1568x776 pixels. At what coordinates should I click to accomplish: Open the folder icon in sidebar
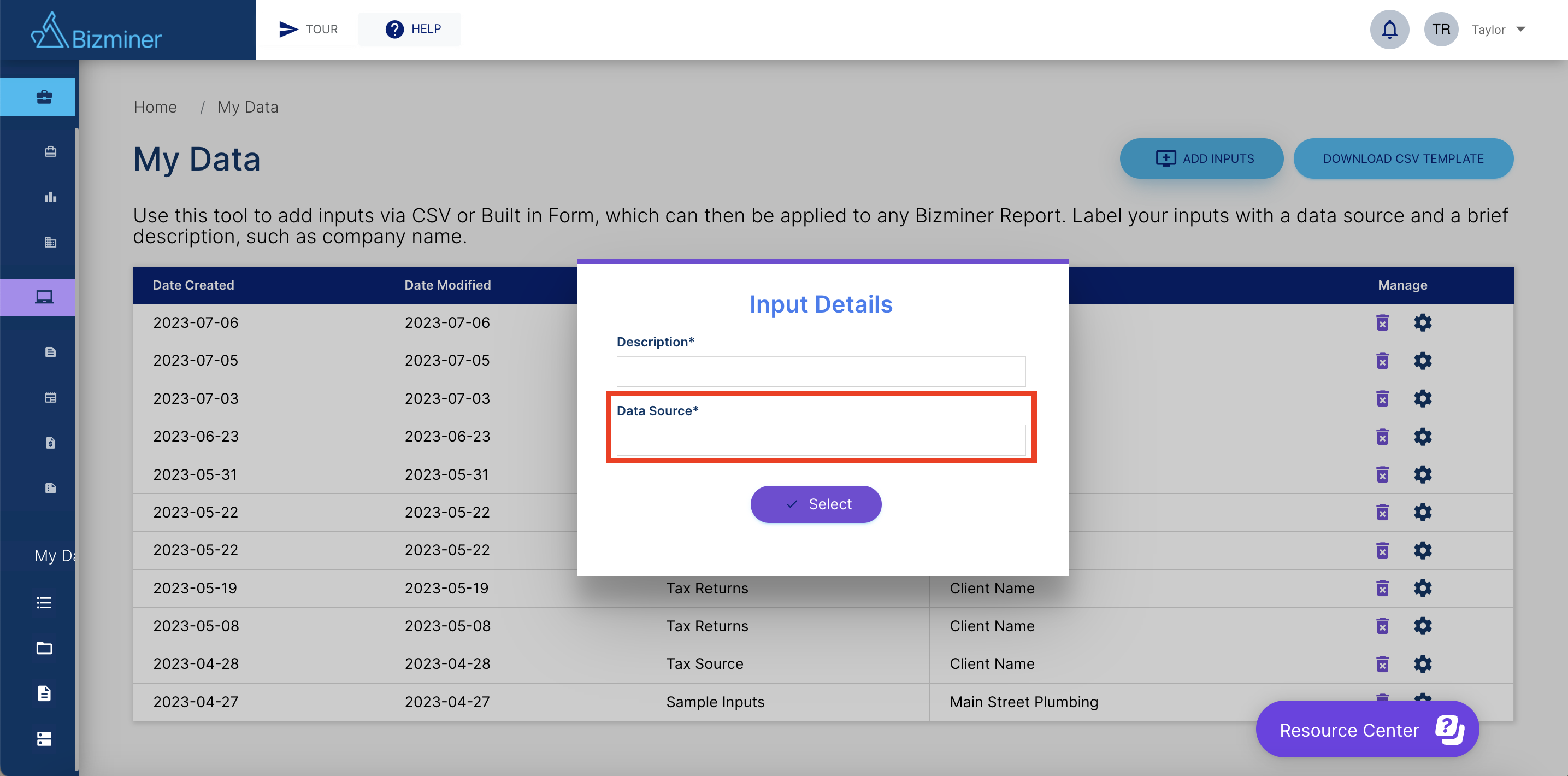(x=44, y=648)
